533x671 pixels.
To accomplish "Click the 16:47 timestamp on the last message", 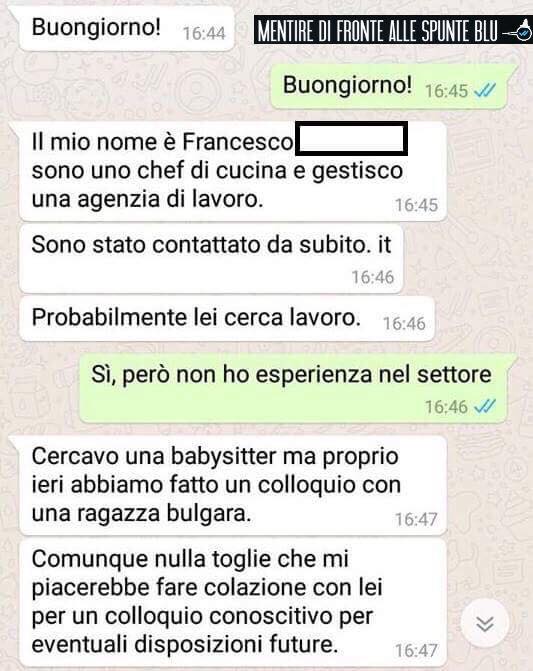I will tap(416, 650).
